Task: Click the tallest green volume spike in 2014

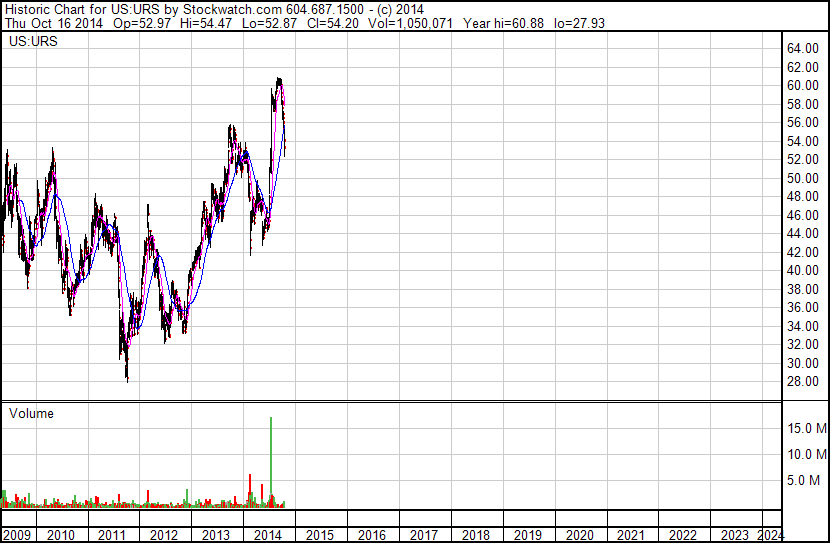Action: [x=271, y=462]
